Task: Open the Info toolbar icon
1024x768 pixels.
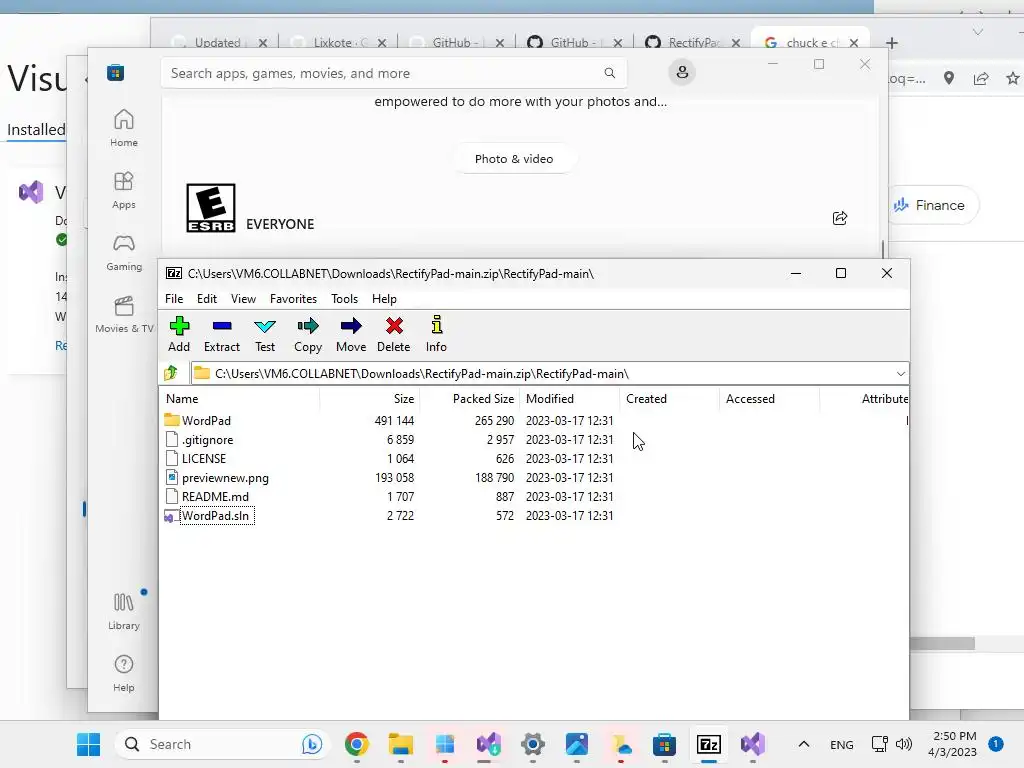Action: (436, 334)
